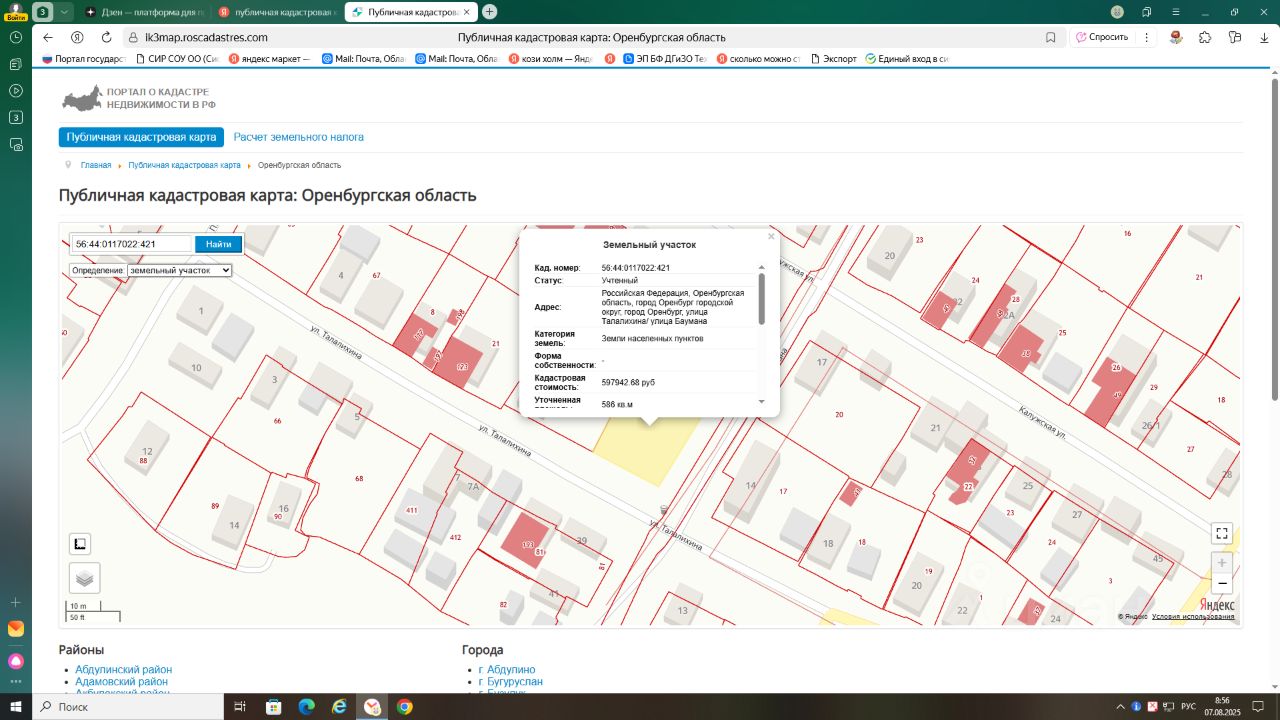This screenshot has width=1280, height=720.
Task: Open browser history from sidebar
Action: 16,37
